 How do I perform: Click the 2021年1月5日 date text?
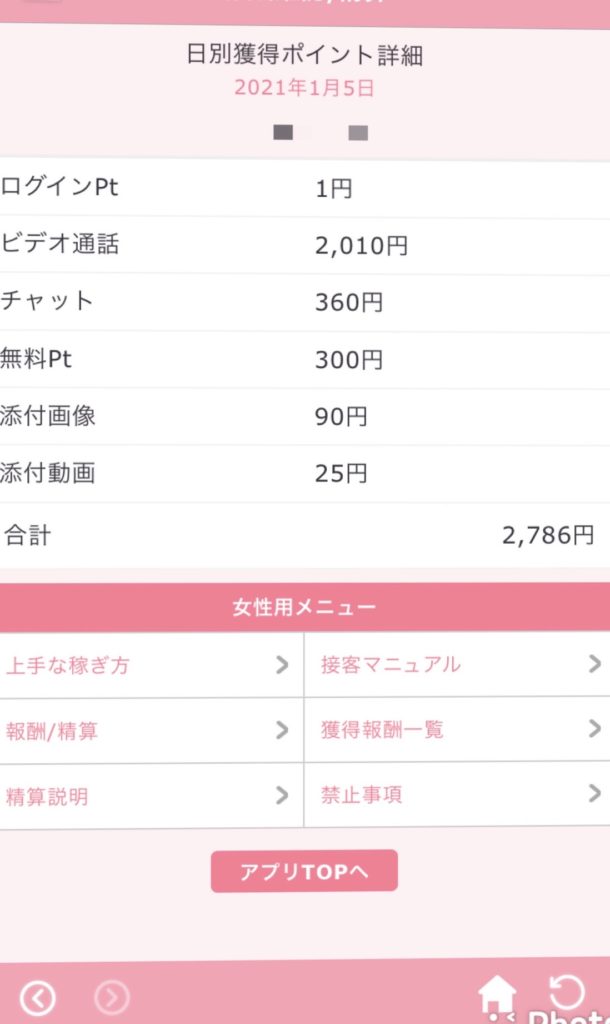304,88
